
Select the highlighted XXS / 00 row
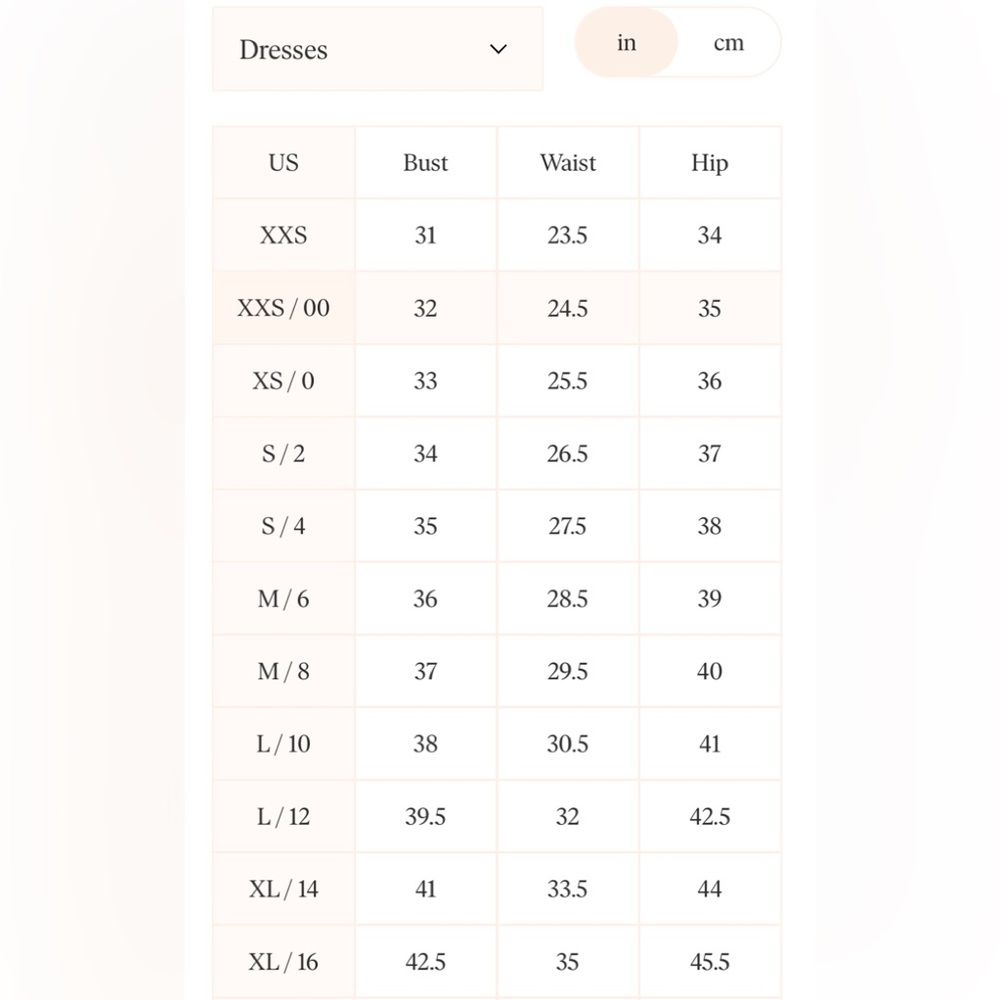click(497, 308)
